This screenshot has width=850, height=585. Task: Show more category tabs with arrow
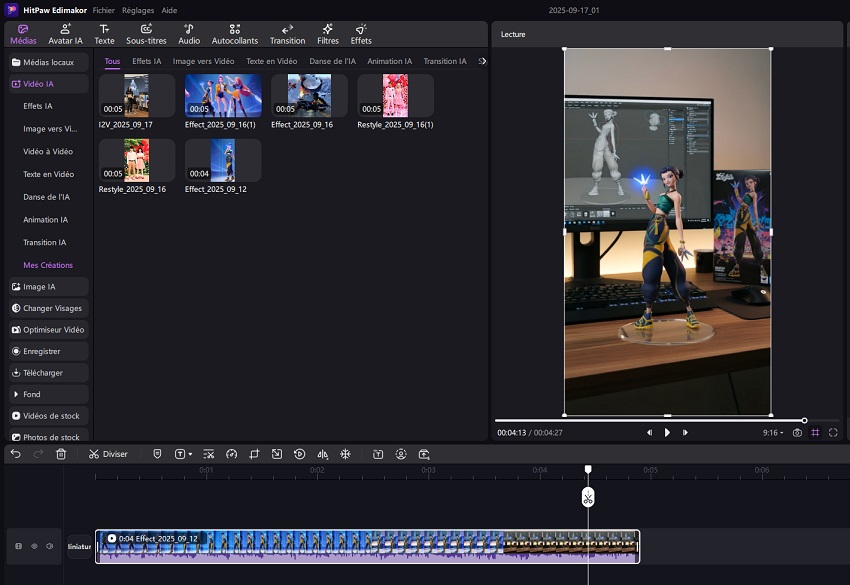(482, 61)
